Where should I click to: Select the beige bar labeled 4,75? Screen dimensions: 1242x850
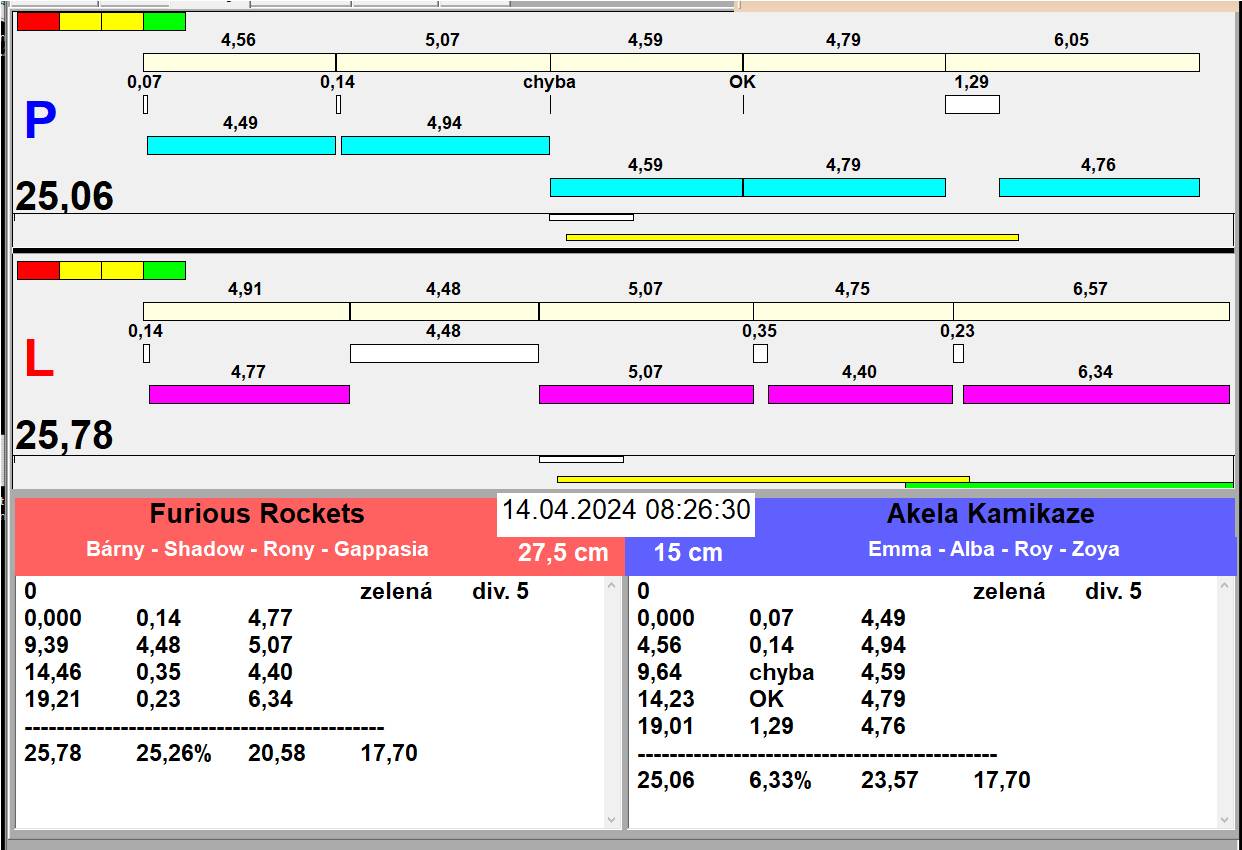point(853,311)
